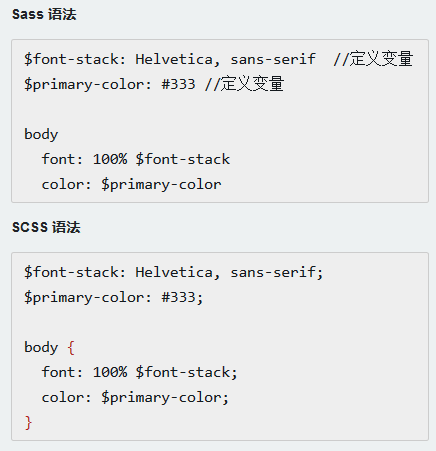Click $primary-color: declaration in SCSS block
Image resolution: width=436 pixels, height=451 pixels.
88,298
